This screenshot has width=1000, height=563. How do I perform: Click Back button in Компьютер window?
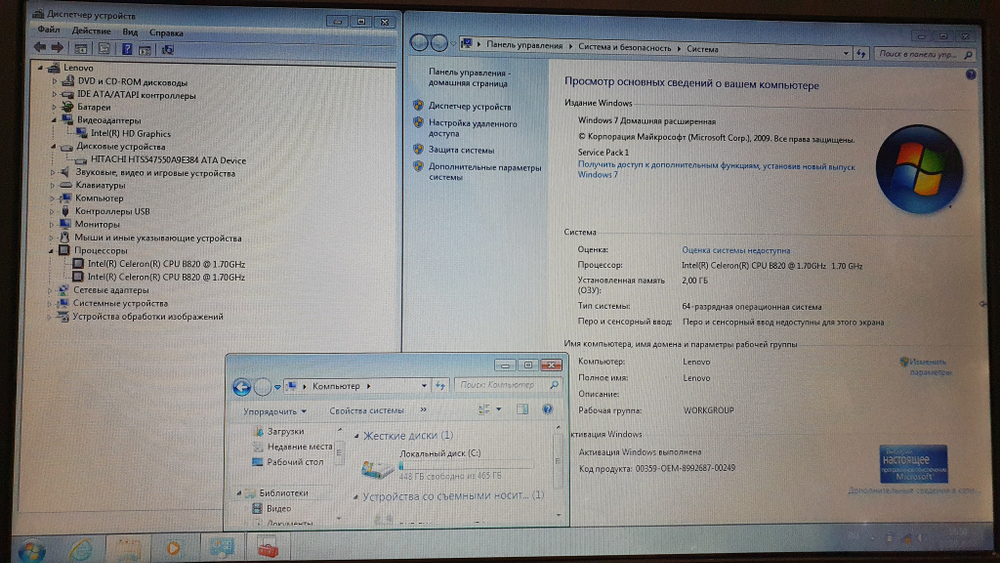pyautogui.click(x=242, y=386)
